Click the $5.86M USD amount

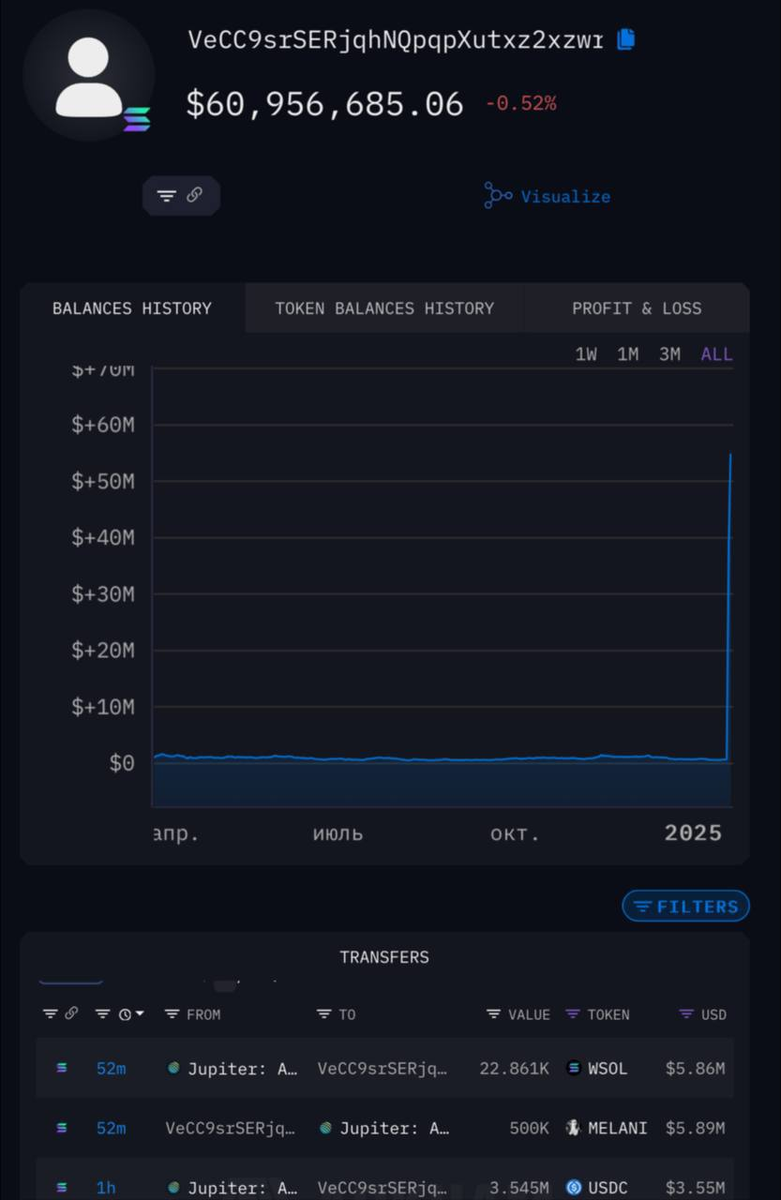coord(695,1068)
